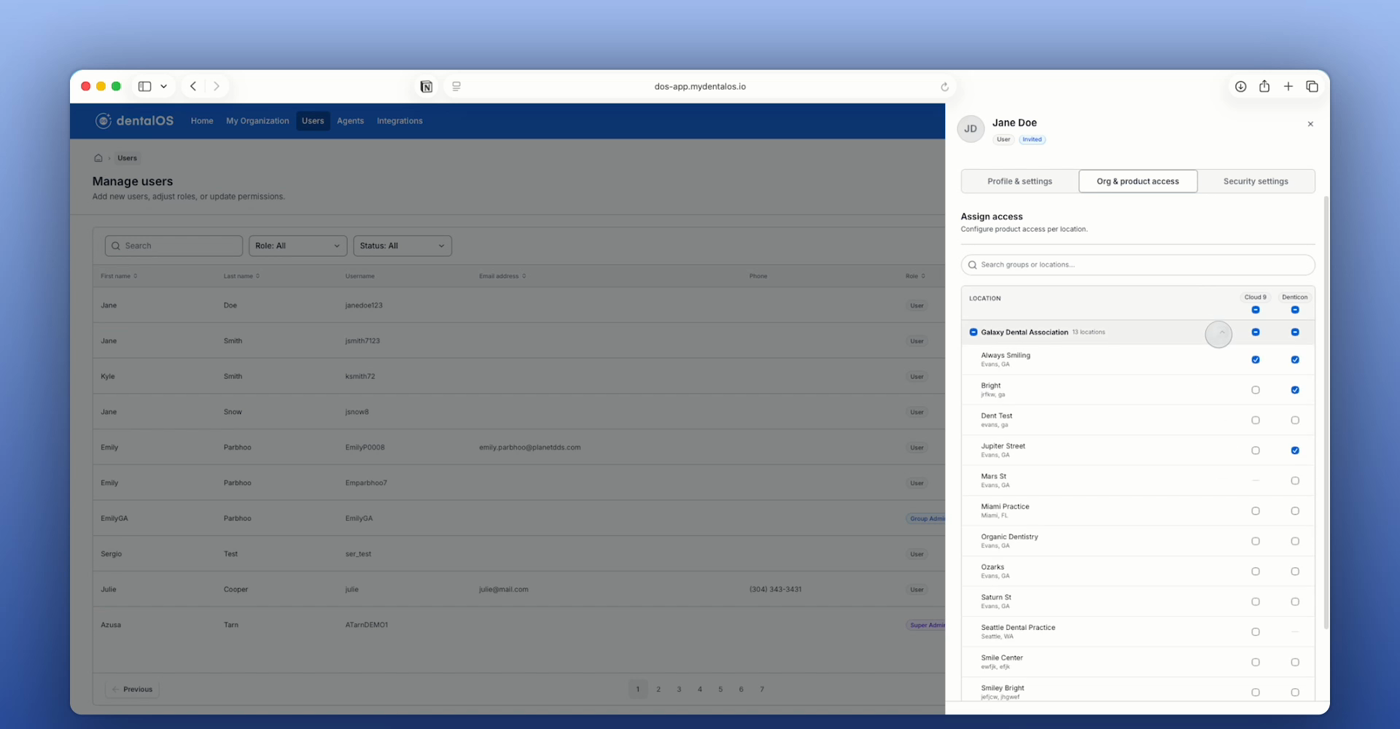Reload the page with the refresh icon
Image resolution: width=1400 pixels, height=729 pixels.
point(944,87)
